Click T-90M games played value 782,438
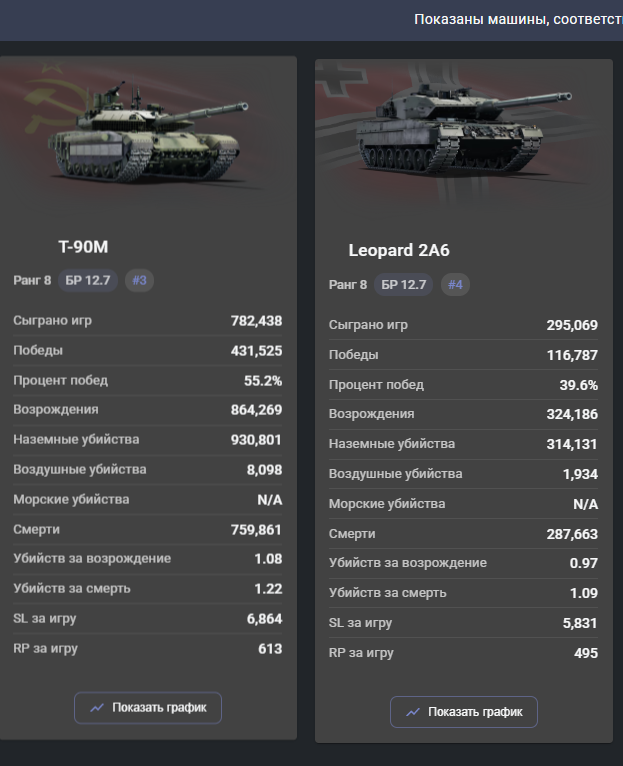The image size is (623, 766). click(257, 321)
